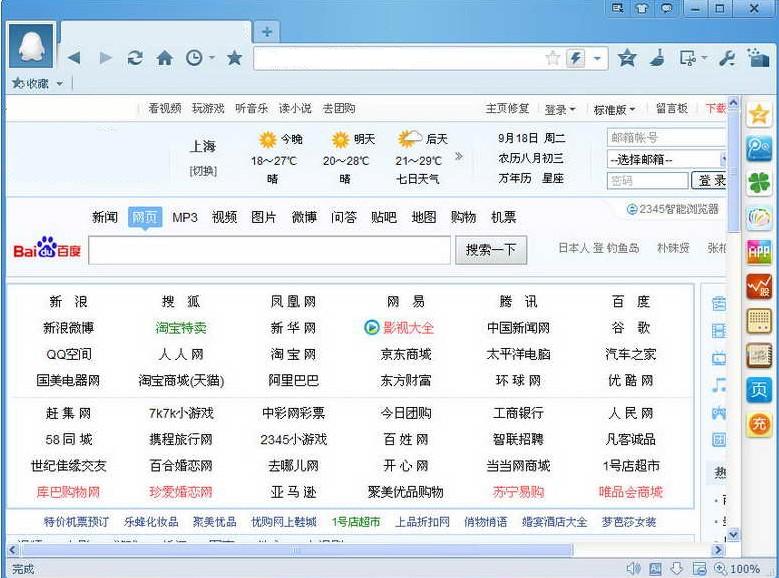Go back with the back arrow
Screen dimensions: 779x578
pos(74,58)
